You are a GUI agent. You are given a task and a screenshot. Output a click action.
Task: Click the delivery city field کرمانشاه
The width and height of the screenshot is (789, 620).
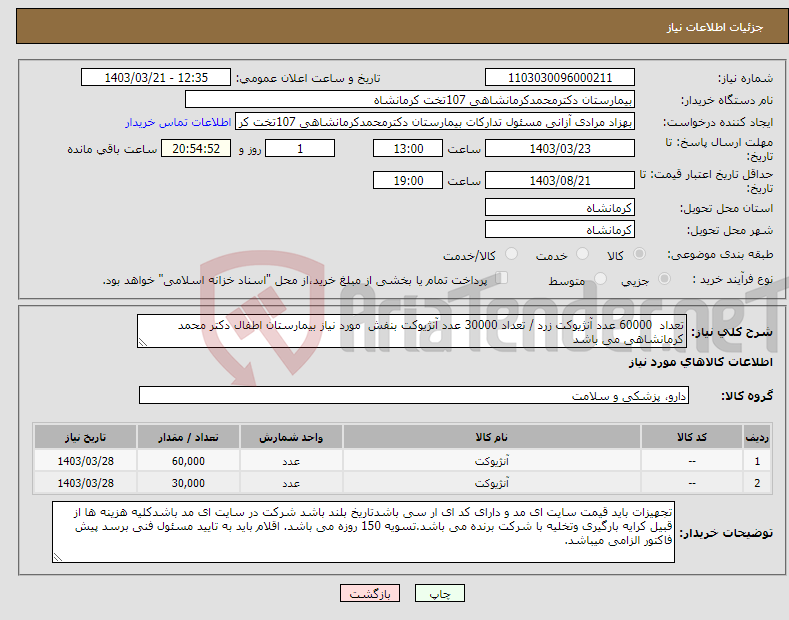coord(560,229)
